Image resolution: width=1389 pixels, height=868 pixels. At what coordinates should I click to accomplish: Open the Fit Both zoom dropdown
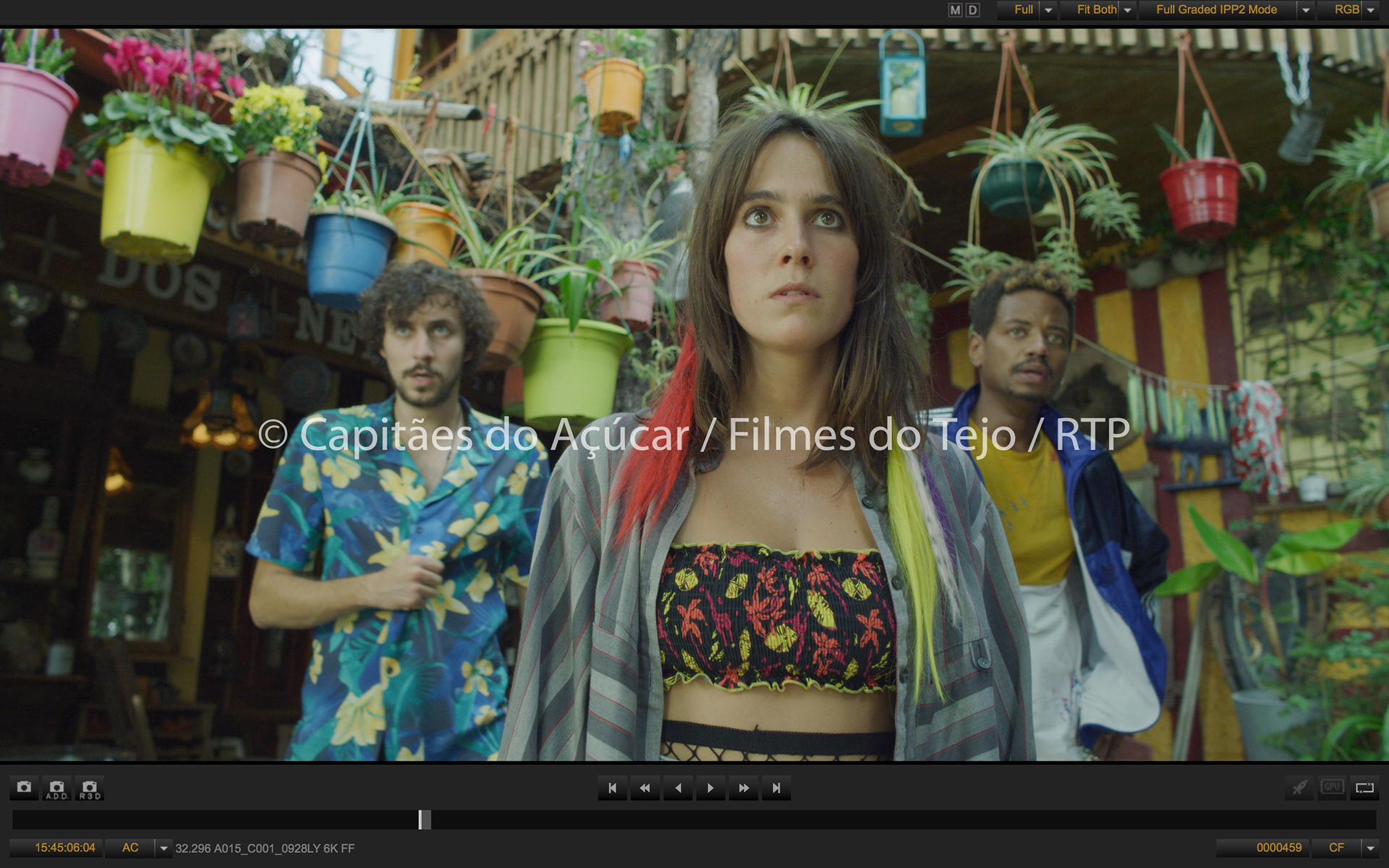[1127, 10]
